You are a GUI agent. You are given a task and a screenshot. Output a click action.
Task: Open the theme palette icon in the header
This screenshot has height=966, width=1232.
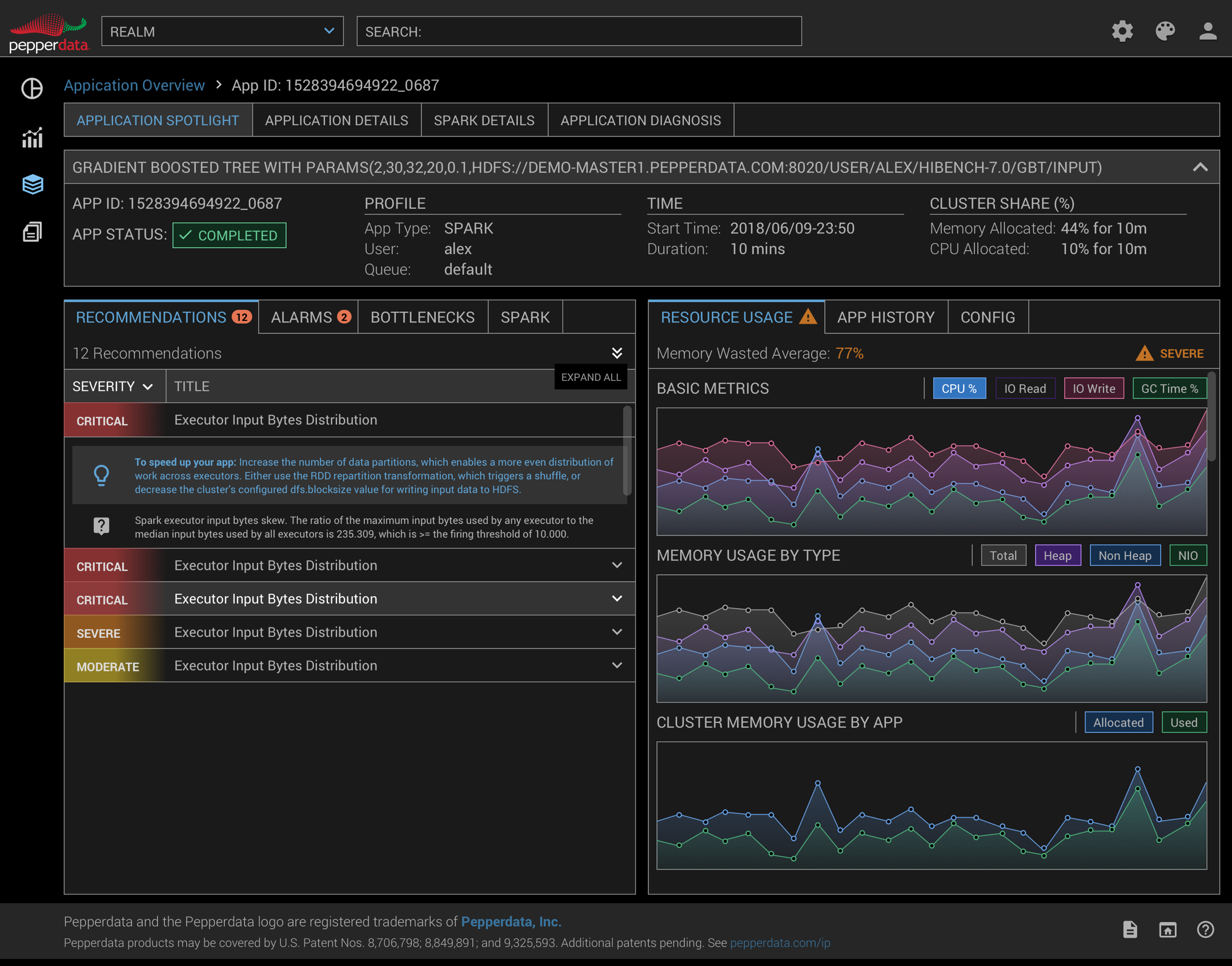[x=1165, y=31]
